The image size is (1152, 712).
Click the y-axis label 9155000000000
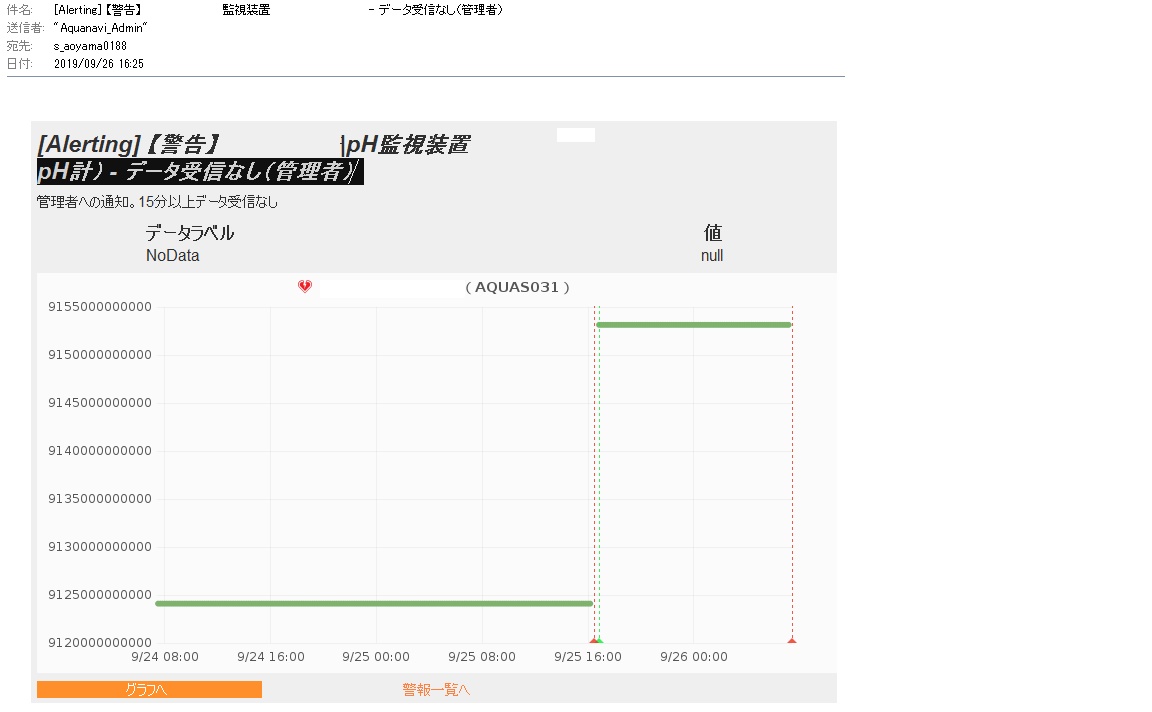100,307
